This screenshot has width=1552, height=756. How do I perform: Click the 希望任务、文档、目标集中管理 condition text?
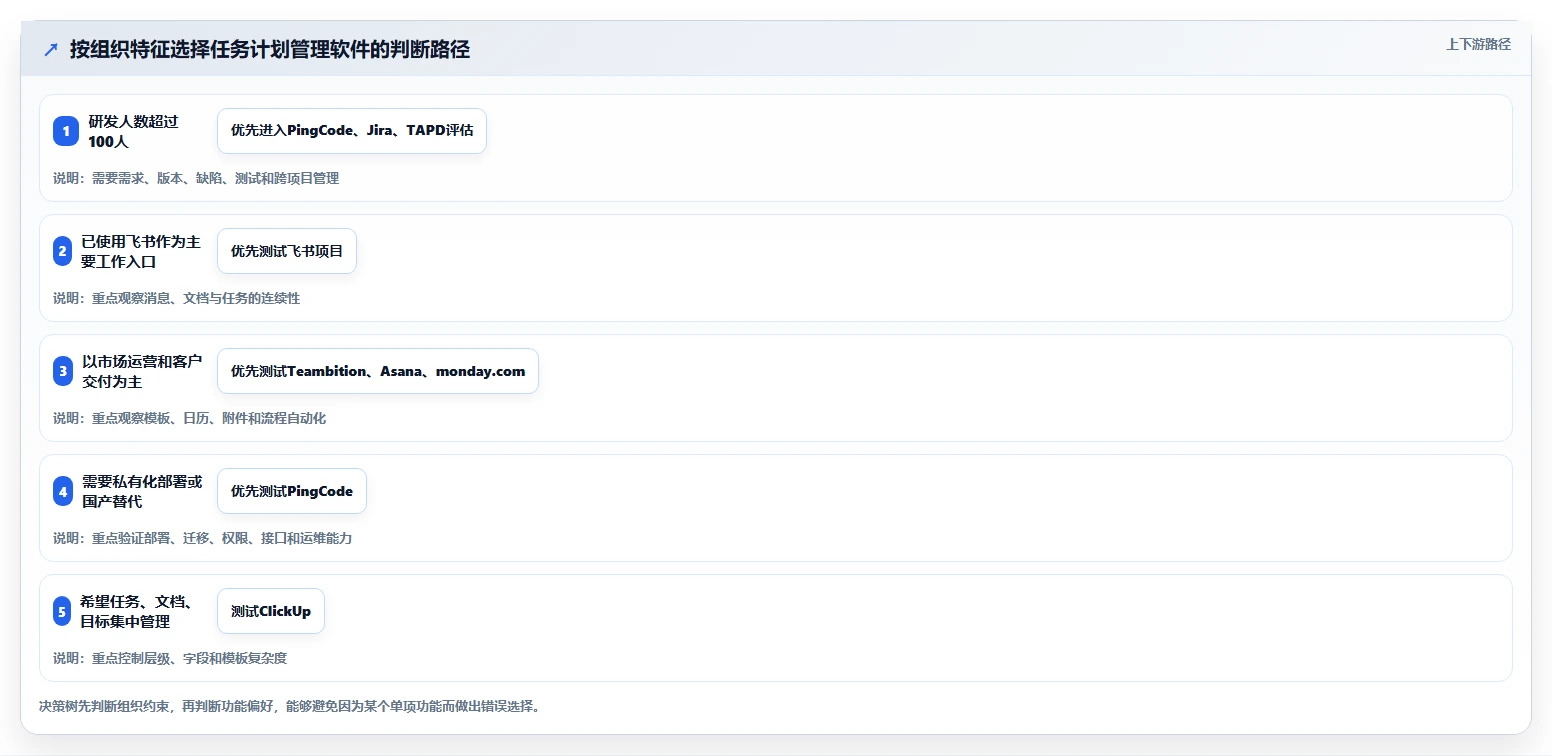pos(136,611)
